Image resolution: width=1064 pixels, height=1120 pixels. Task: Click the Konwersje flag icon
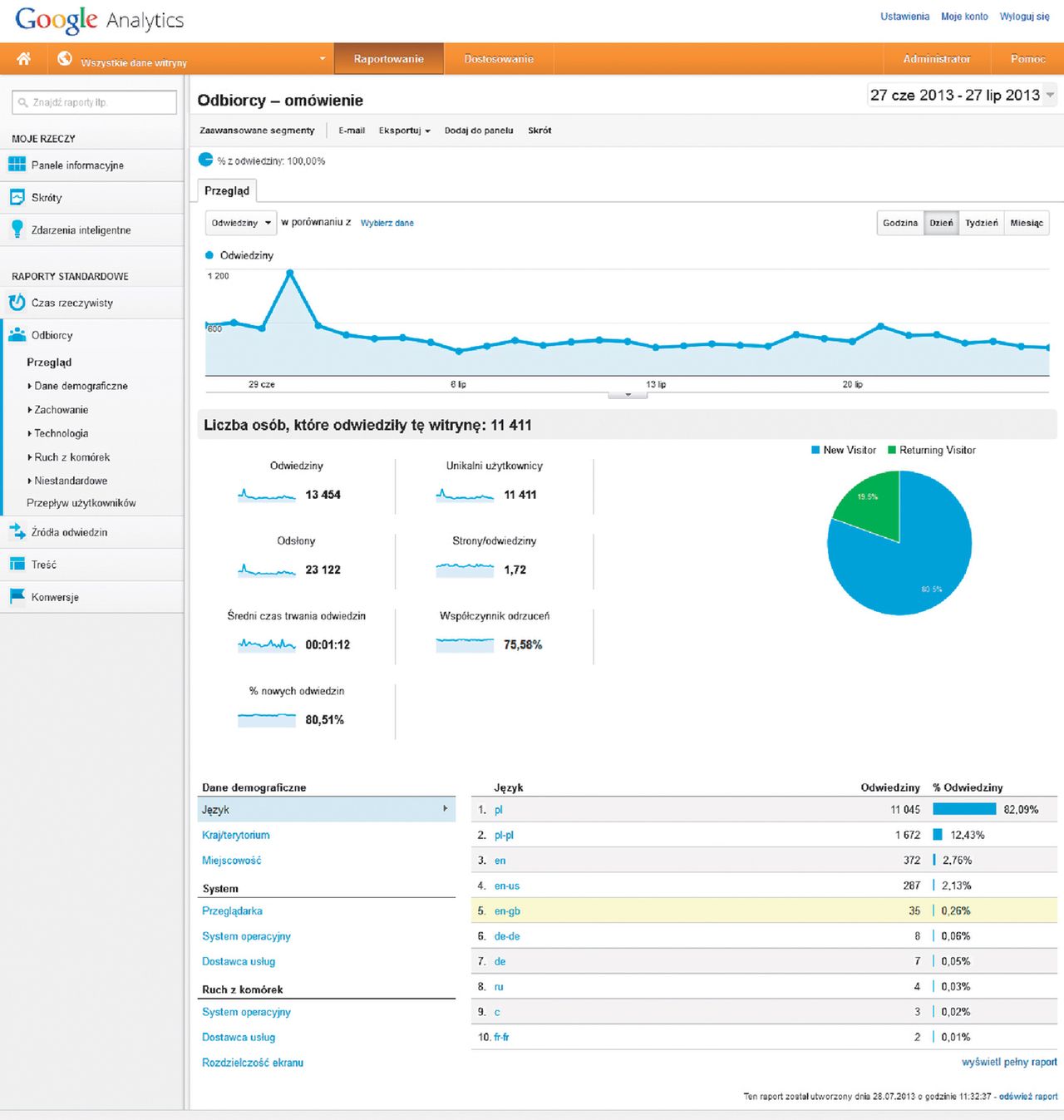pyautogui.click(x=17, y=596)
